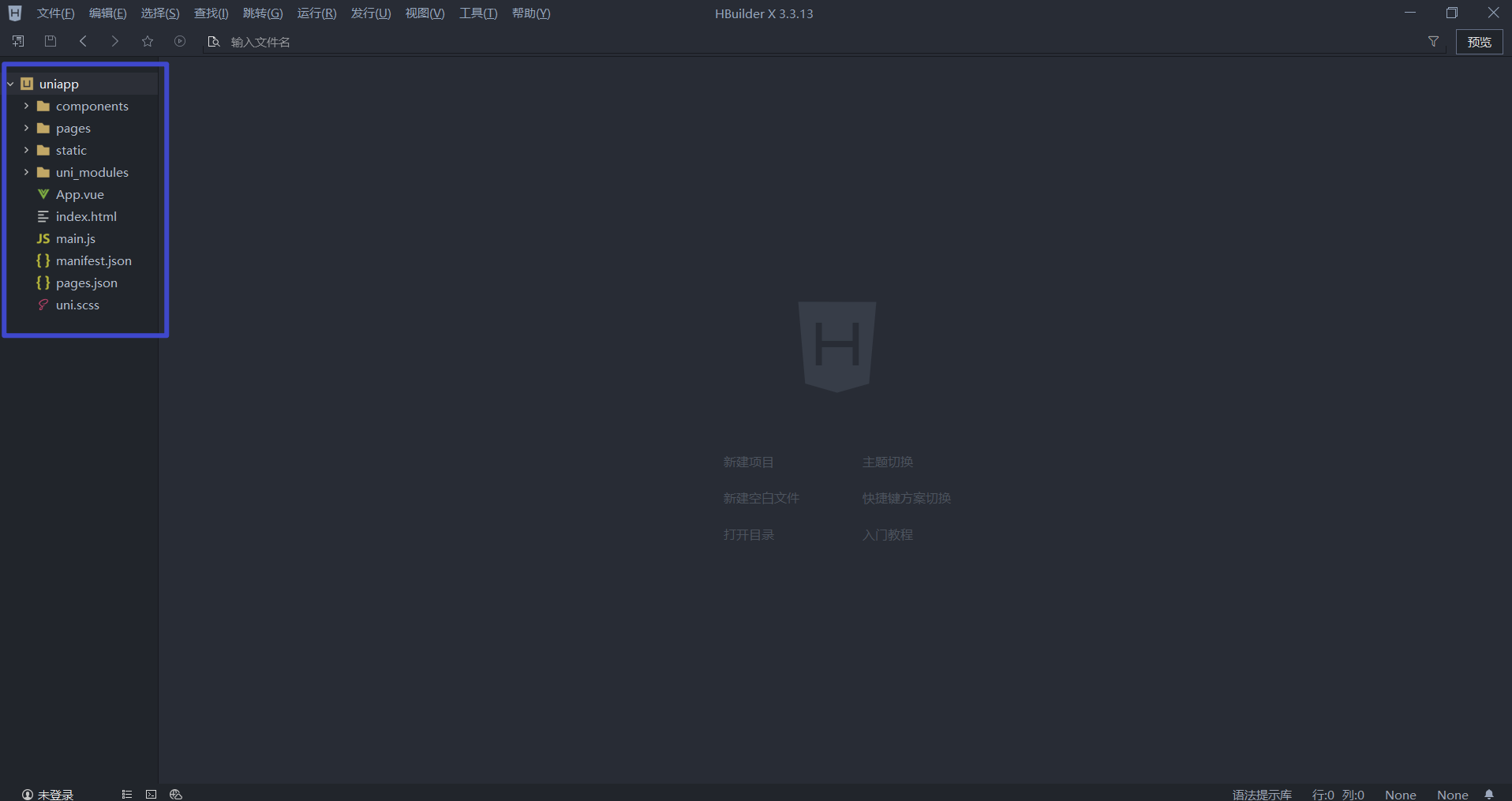The height and width of the screenshot is (801, 1512).
Task: Click the static folder icon
Action: [43, 150]
